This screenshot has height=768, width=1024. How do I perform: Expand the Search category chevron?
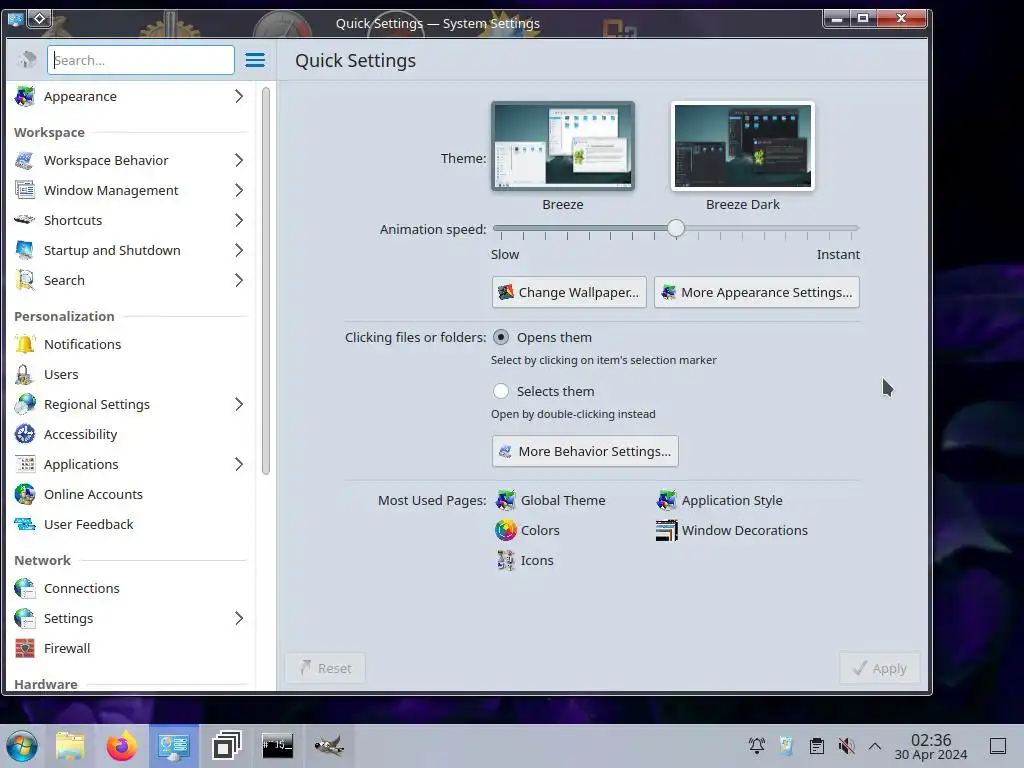pyautogui.click(x=239, y=280)
